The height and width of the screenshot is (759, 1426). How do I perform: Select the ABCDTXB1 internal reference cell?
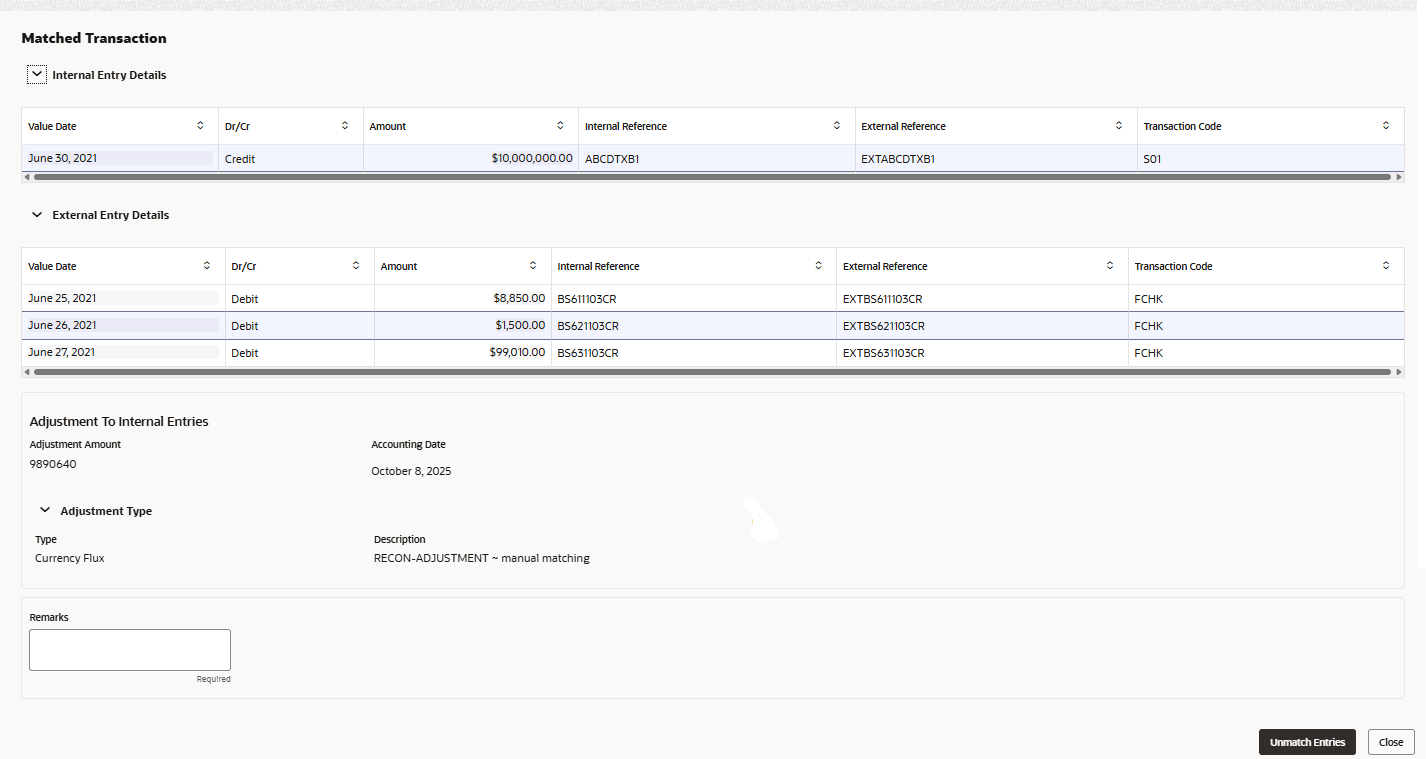pos(717,158)
